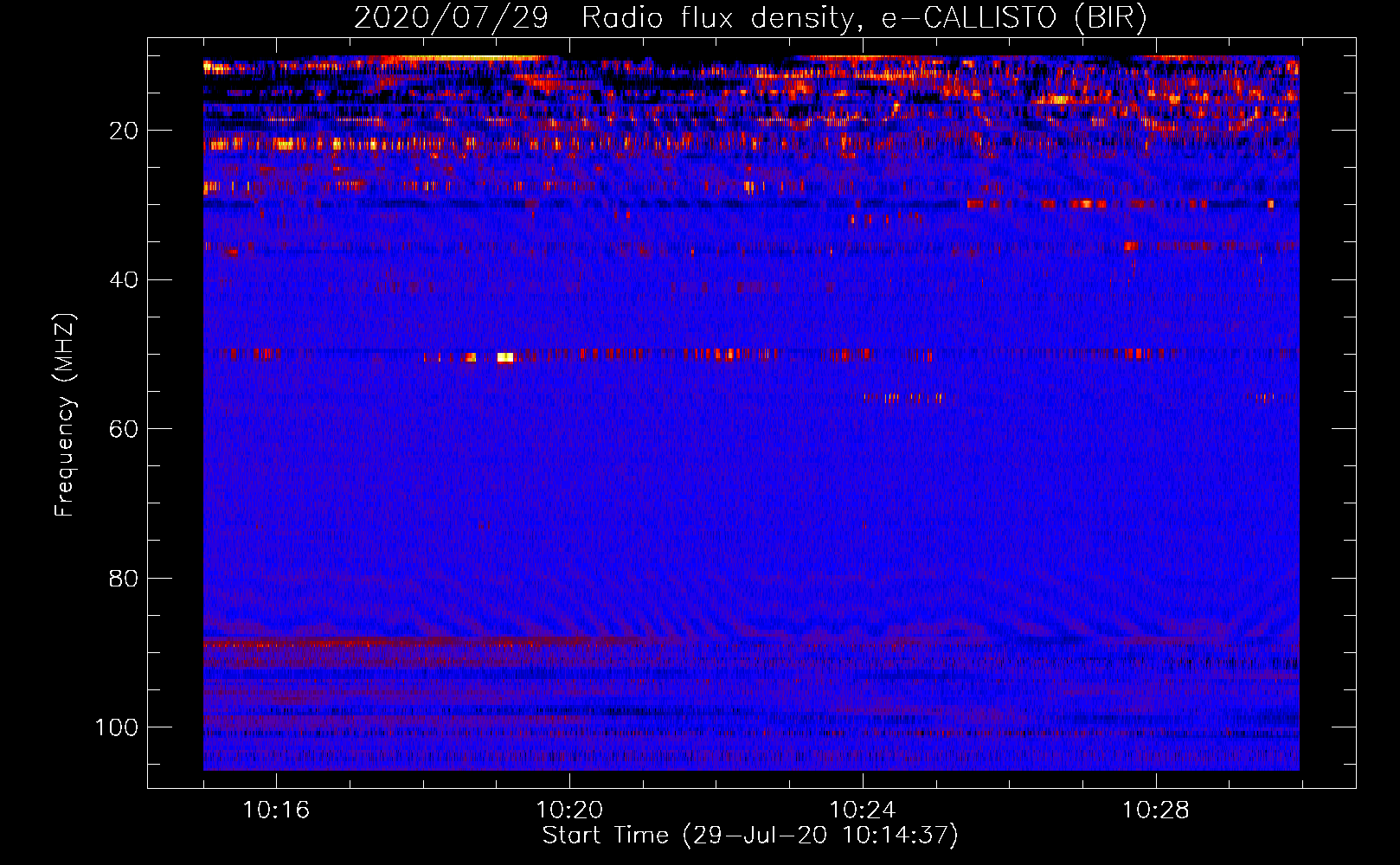
Task: Click the 10:20 time axis label
Action: pyautogui.click(x=569, y=811)
